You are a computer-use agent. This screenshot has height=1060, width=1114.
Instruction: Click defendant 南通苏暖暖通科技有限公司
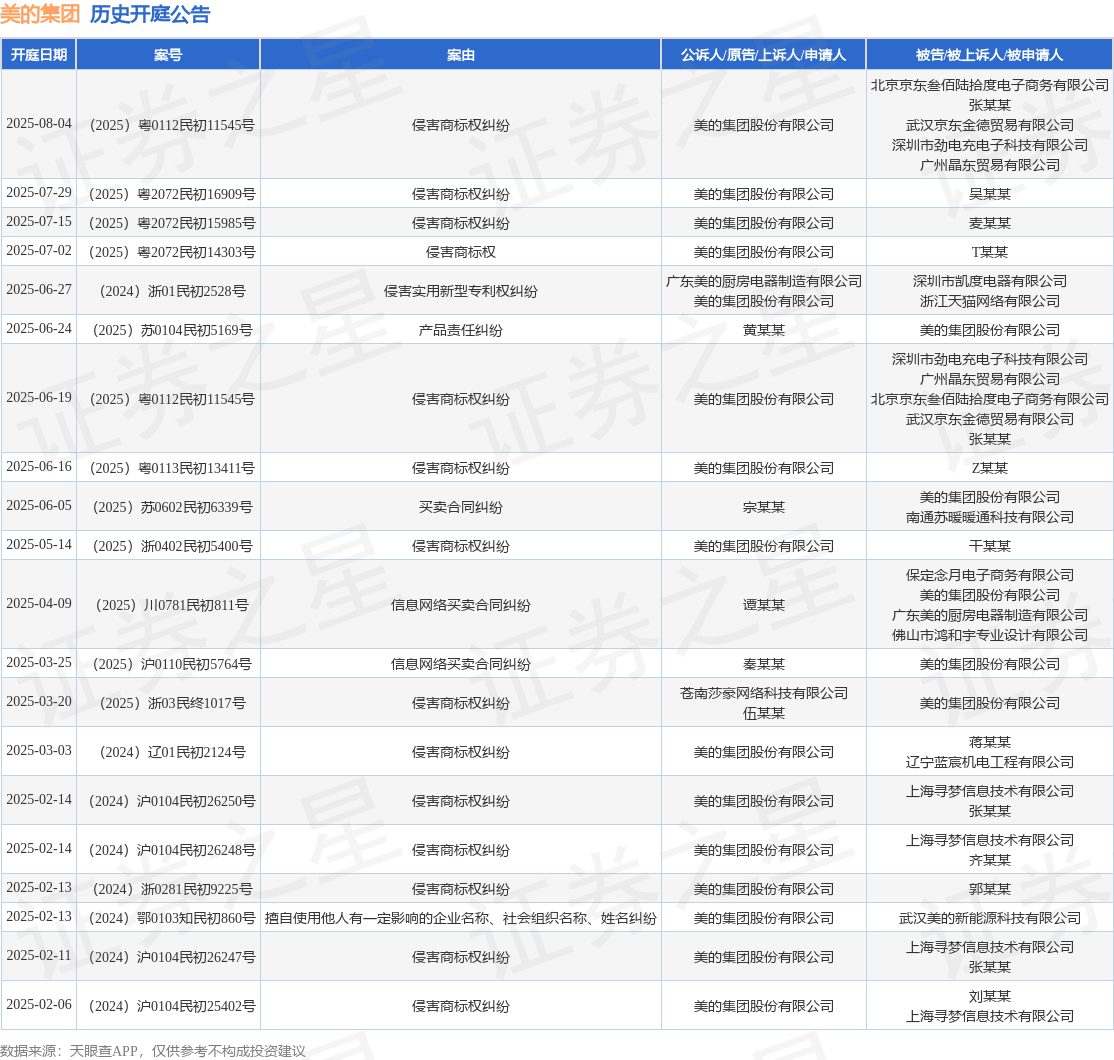[990, 517]
